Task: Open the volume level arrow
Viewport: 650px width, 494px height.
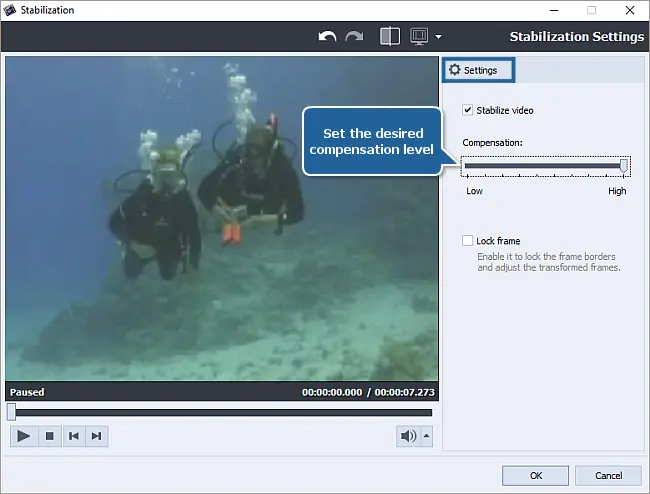Action: click(x=427, y=436)
